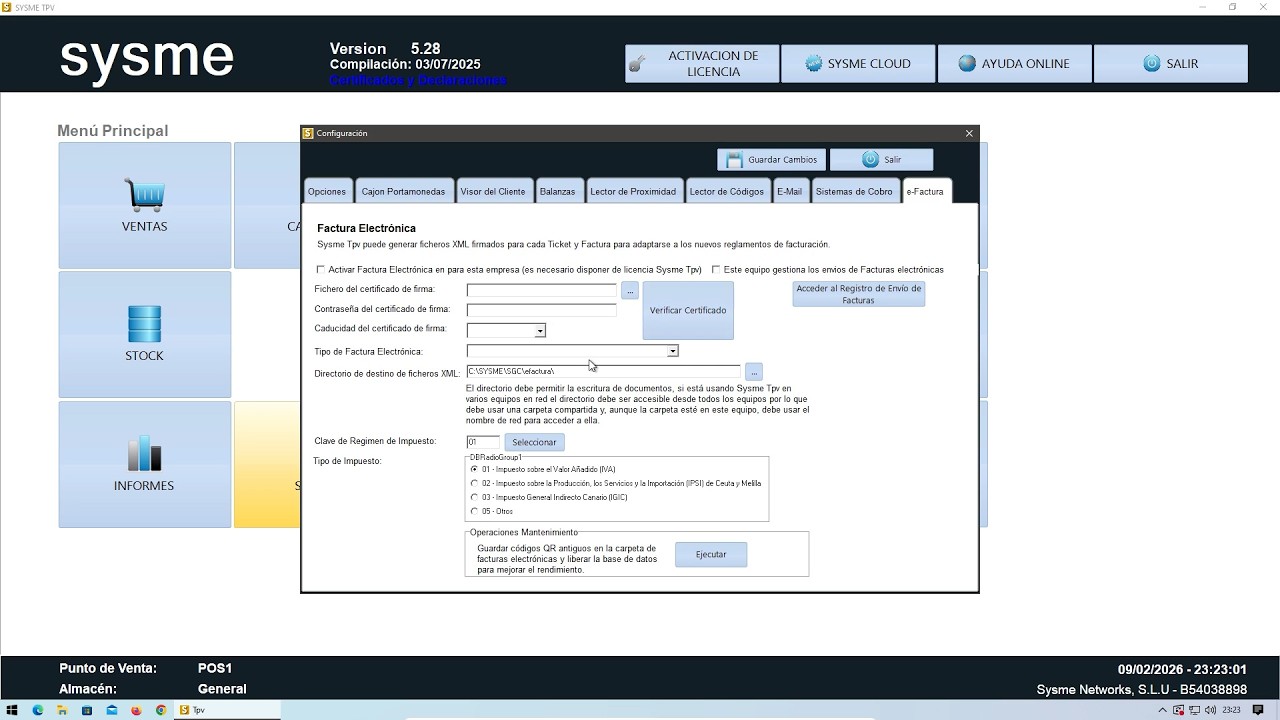Select radio 05 - Otros
This screenshot has width=1280, height=720.
point(474,511)
